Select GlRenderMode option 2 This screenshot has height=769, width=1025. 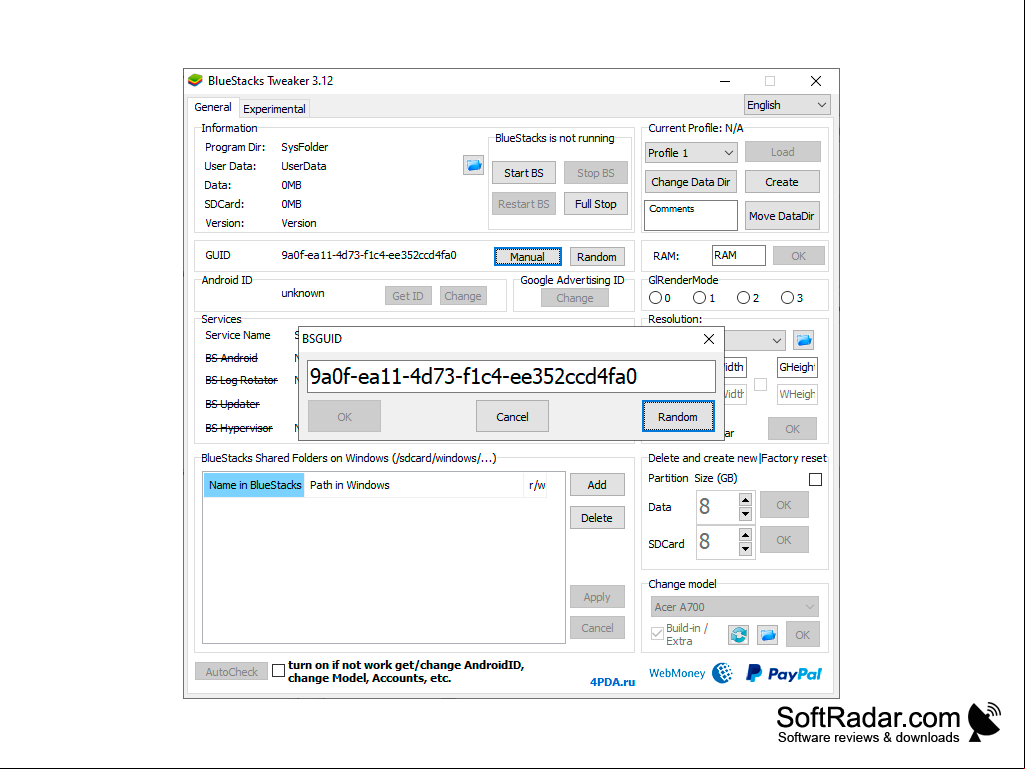tap(743, 298)
